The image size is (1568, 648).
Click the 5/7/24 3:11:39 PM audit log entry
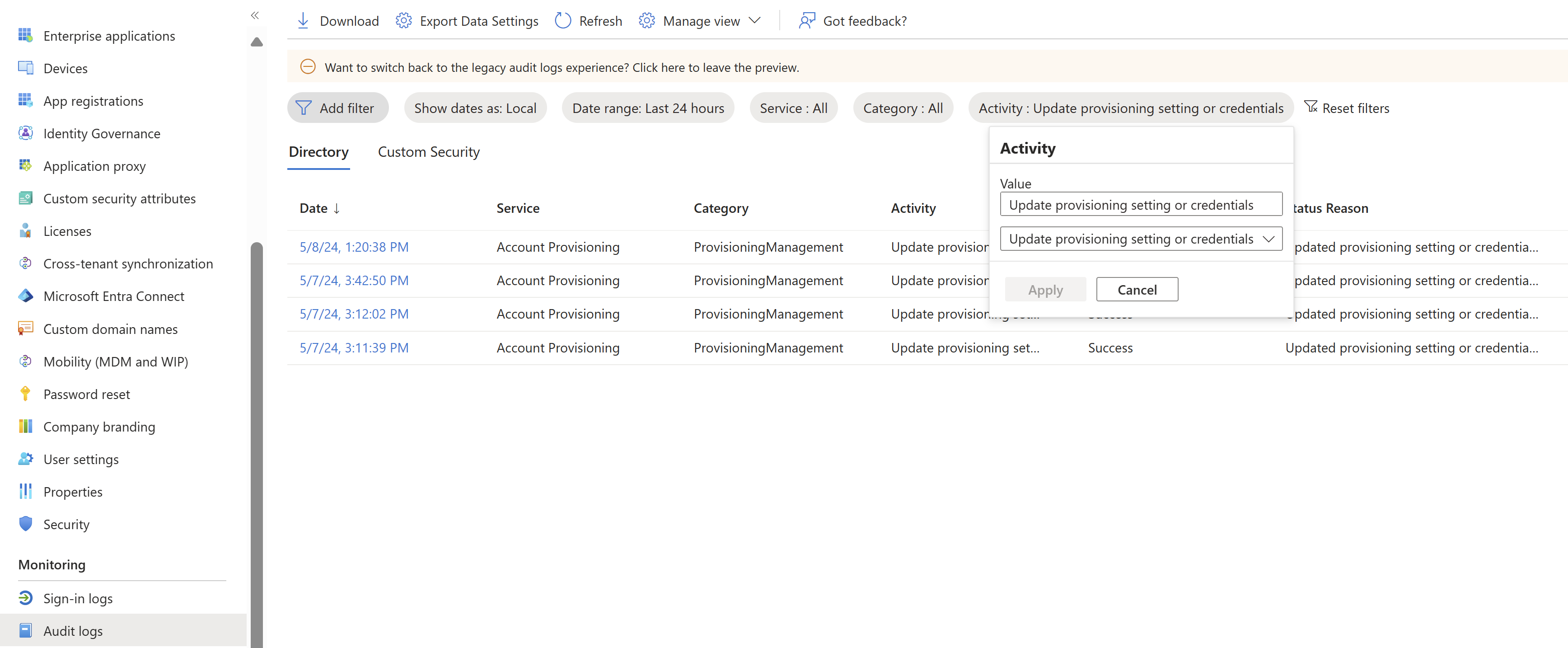tap(354, 347)
